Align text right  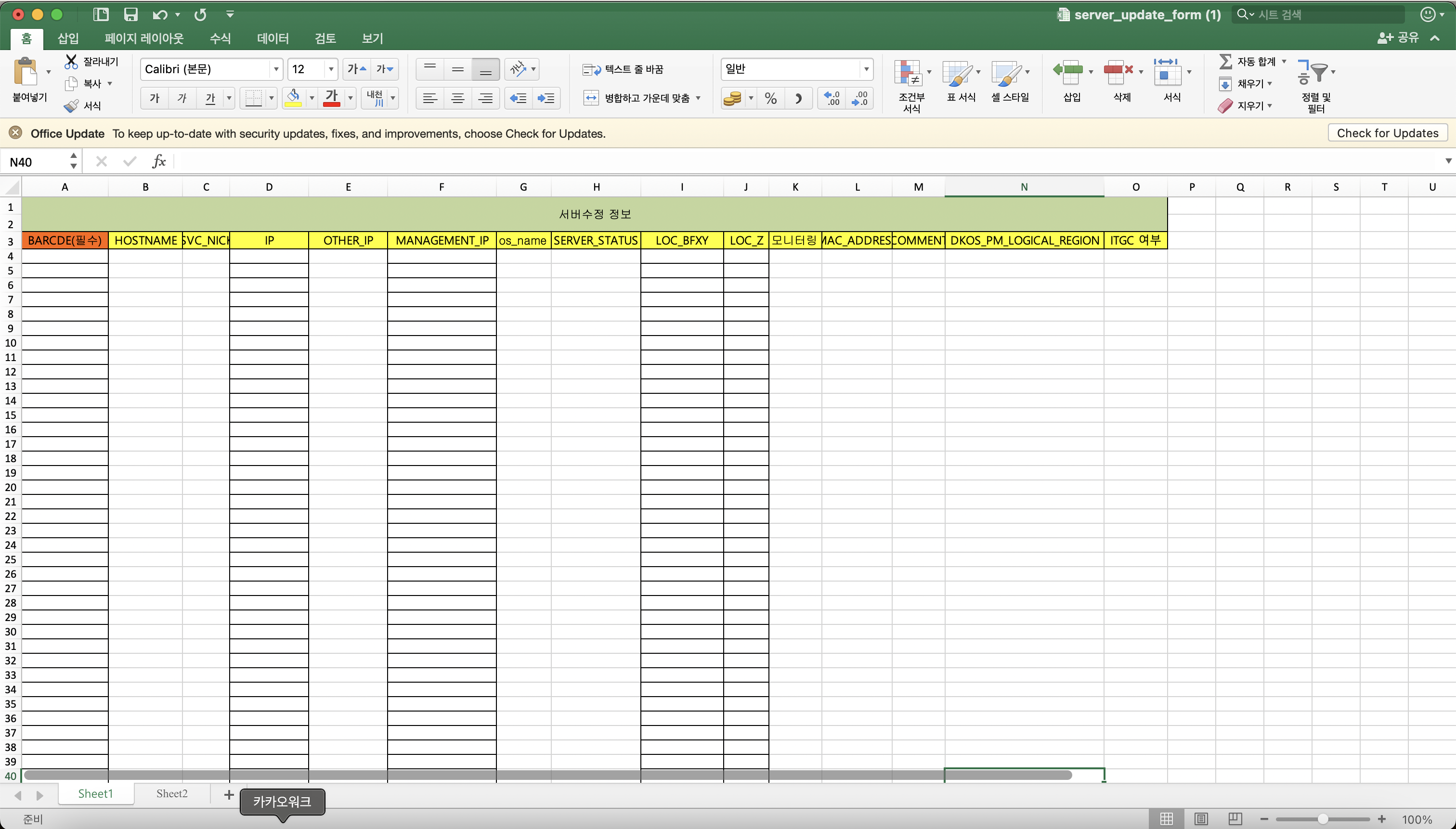coord(486,98)
